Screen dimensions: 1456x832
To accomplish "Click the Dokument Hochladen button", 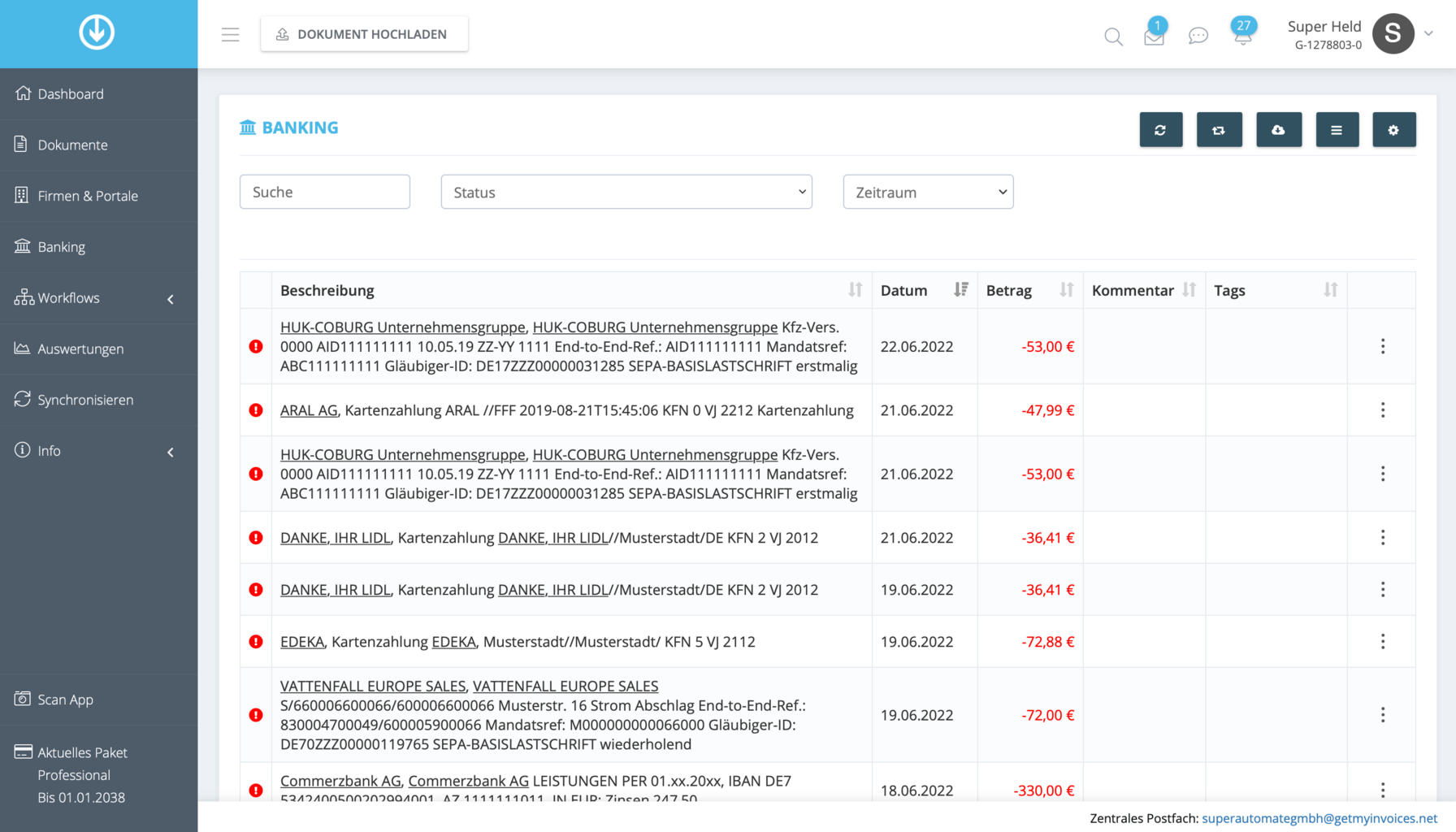I will coord(364,34).
